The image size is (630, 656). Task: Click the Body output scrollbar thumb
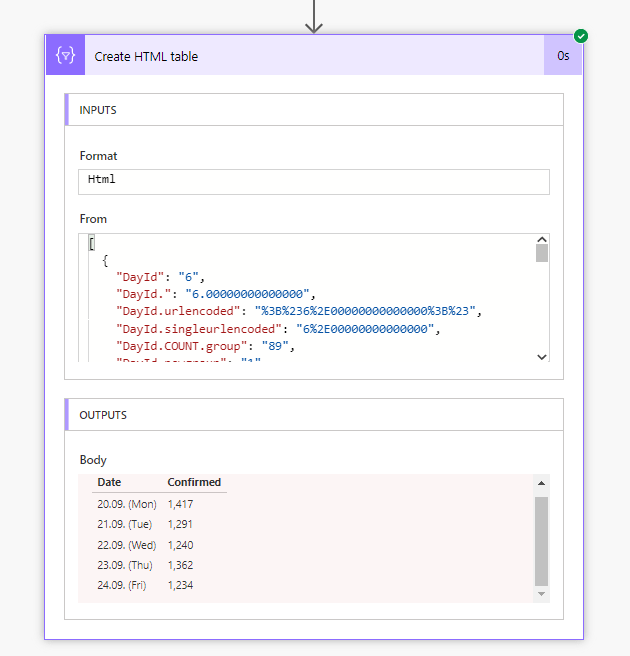542,540
